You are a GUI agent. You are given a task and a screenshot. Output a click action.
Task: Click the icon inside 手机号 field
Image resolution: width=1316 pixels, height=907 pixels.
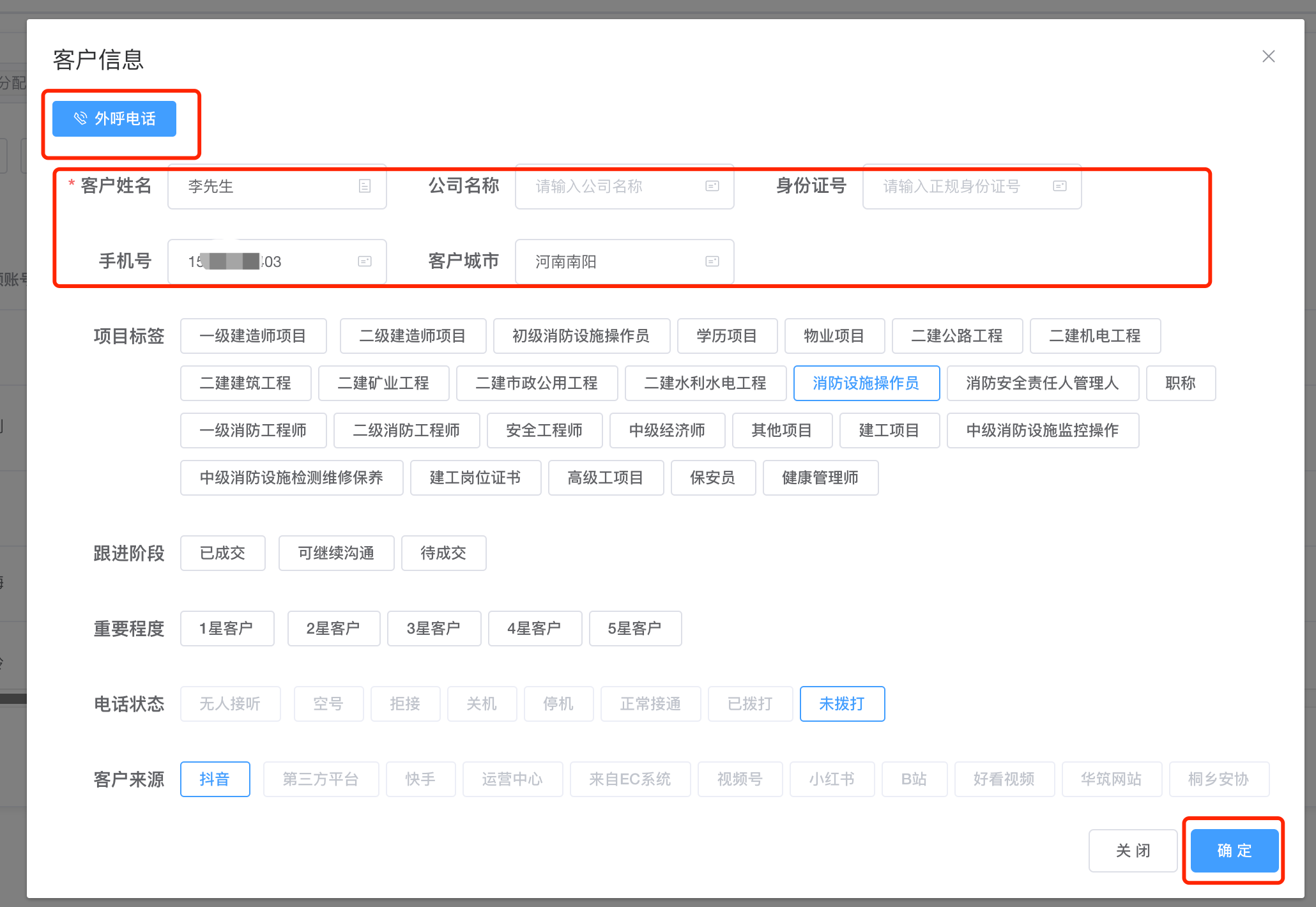pyautogui.click(x=365, y=261)
